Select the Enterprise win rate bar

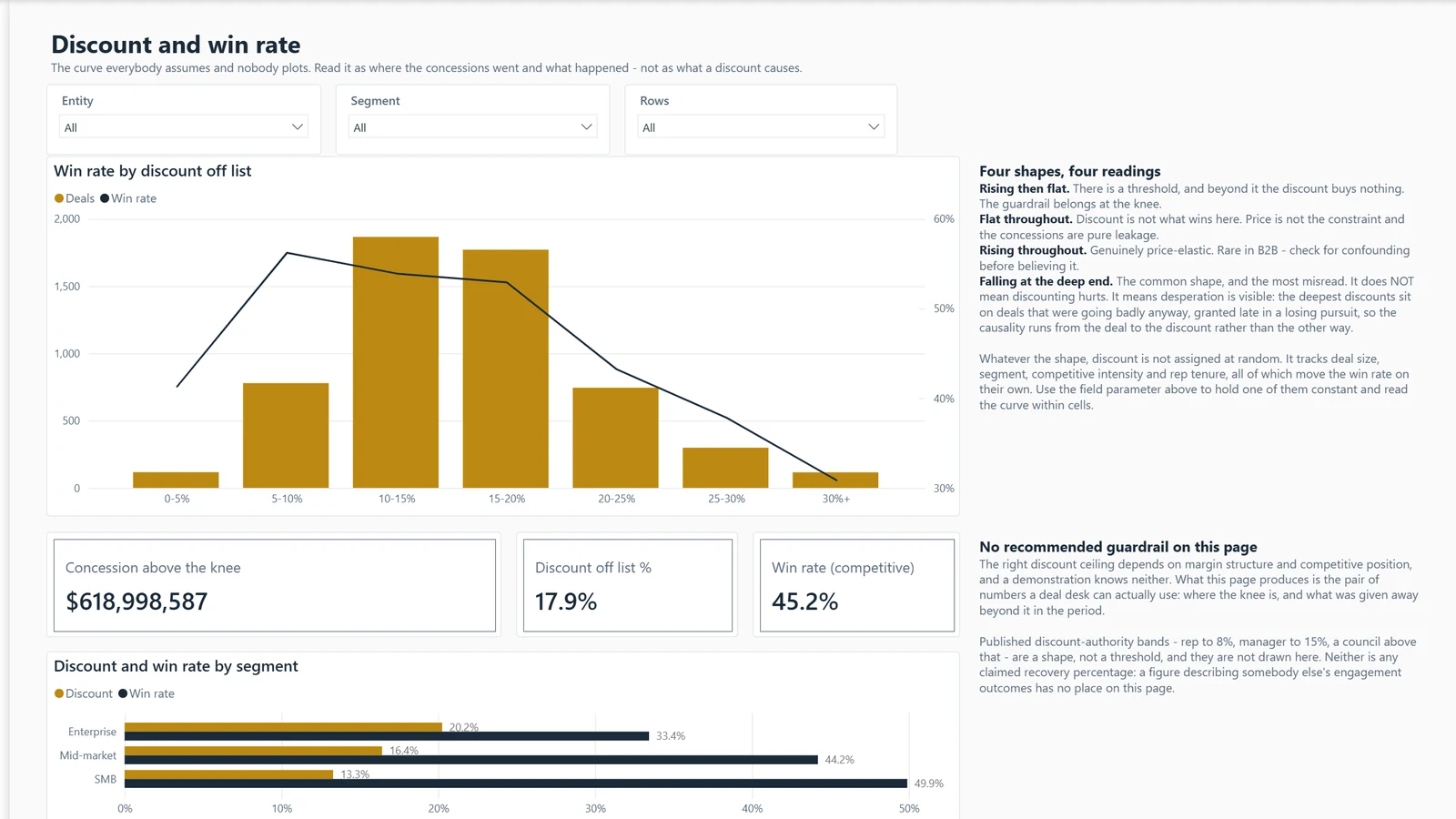[387, 736]
